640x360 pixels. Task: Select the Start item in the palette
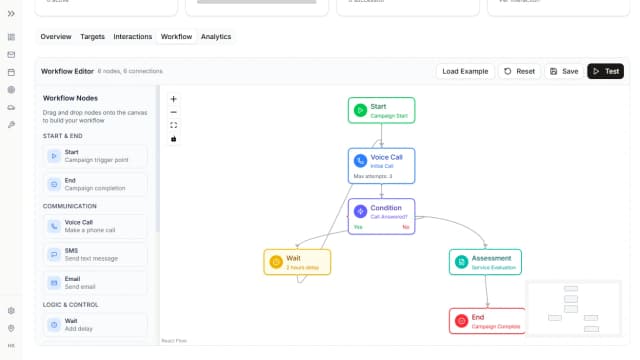(95, 156)
